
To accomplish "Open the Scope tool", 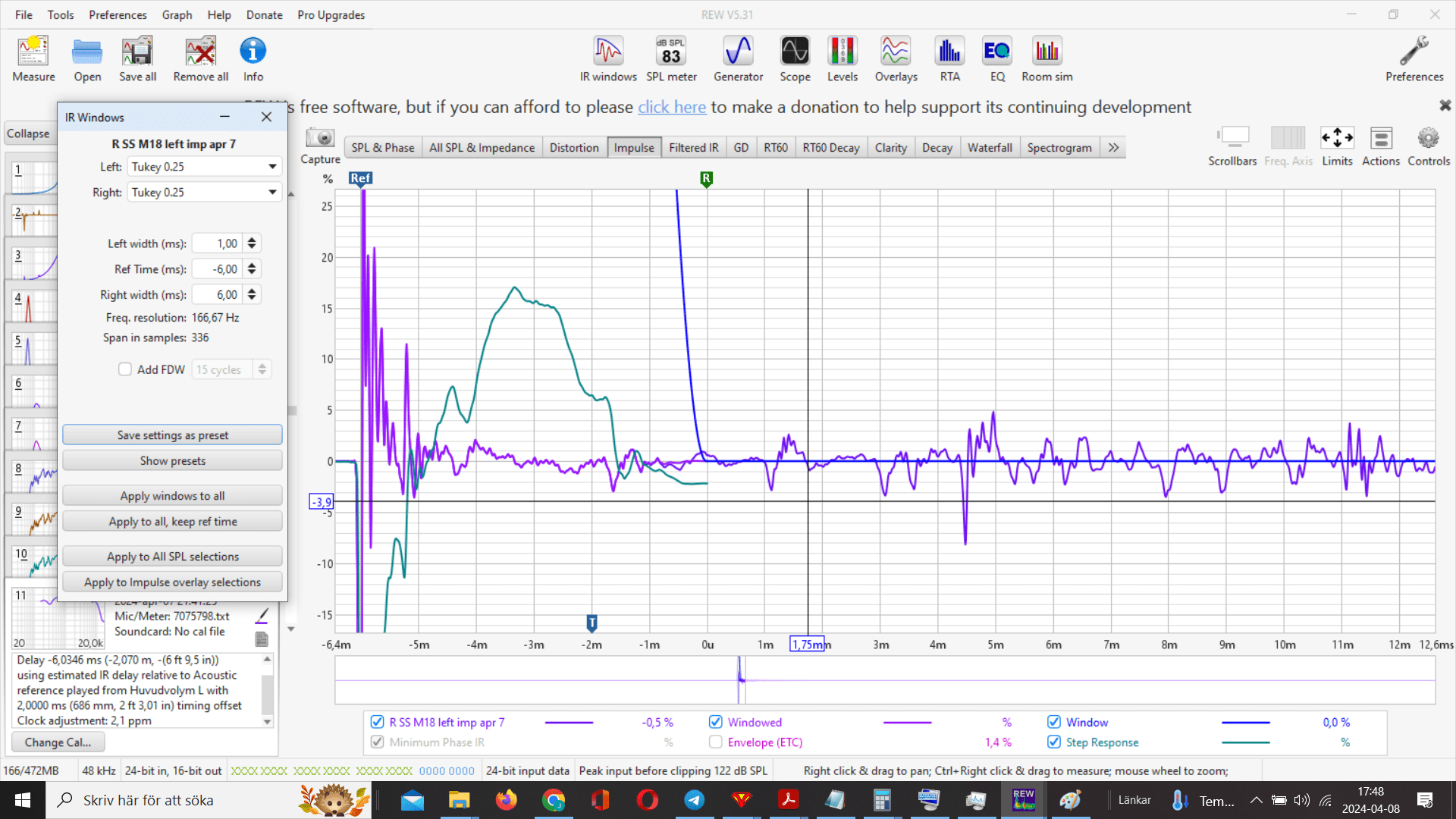I will click(795, 59).
